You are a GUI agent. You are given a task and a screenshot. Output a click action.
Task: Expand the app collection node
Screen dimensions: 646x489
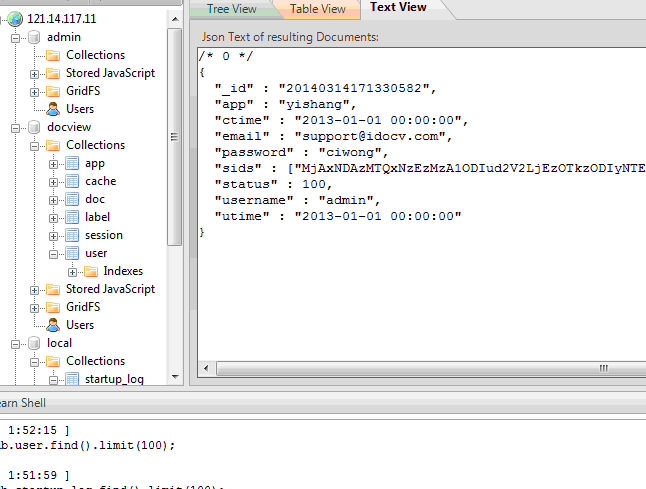[54, 164]
